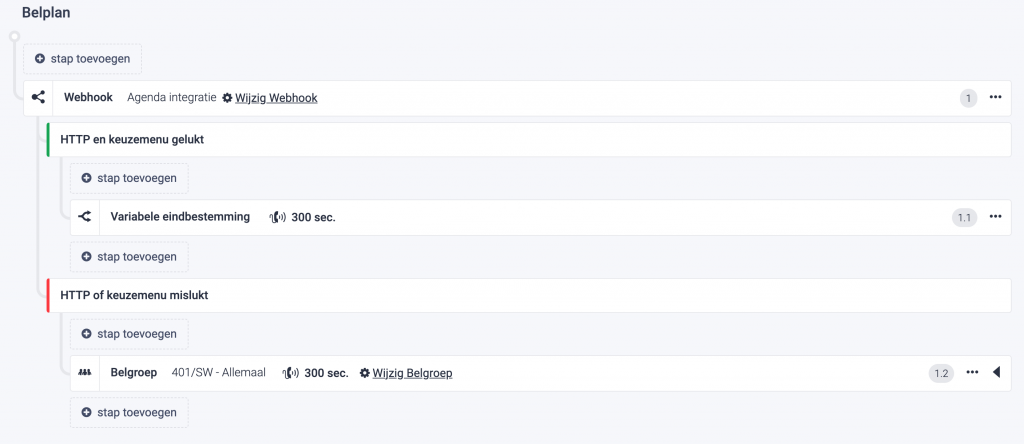Add a step above Variabele eindbestemming
1024x444 pixels.
[129, 178]
